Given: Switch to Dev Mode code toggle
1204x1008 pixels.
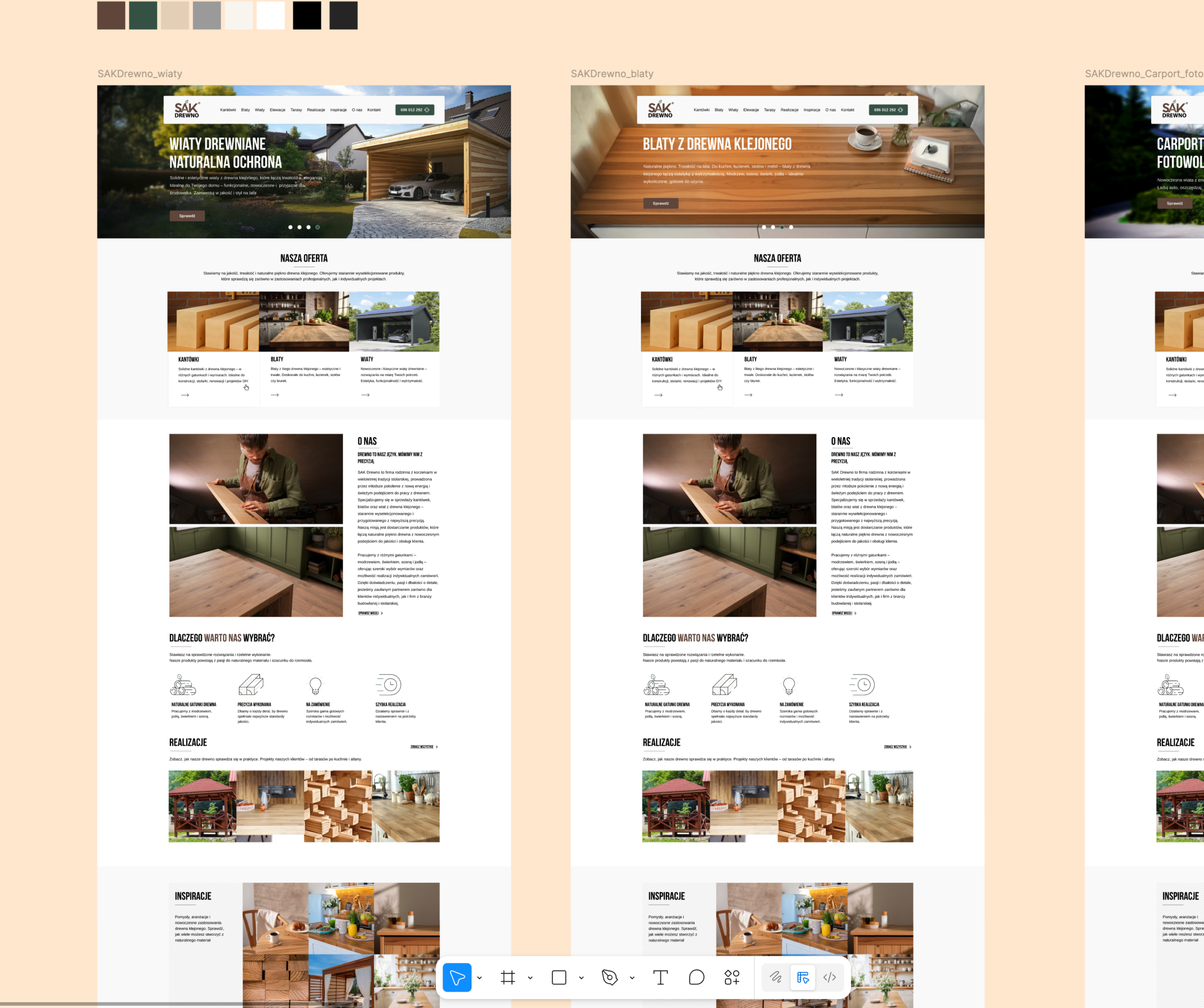Looking at the screenshot, I should tap(829, 977).
